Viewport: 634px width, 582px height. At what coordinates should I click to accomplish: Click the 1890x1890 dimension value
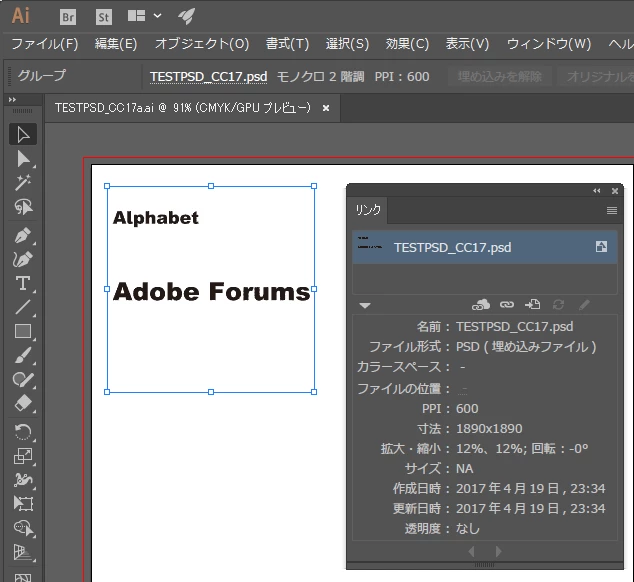[489, 429]
